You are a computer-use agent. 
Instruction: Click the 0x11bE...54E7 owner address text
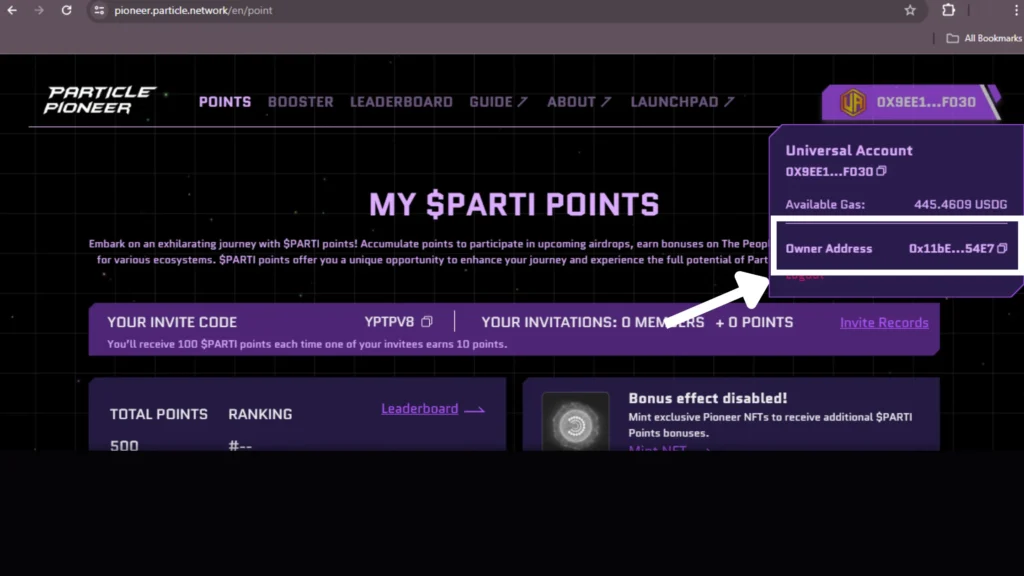[952, 249]
